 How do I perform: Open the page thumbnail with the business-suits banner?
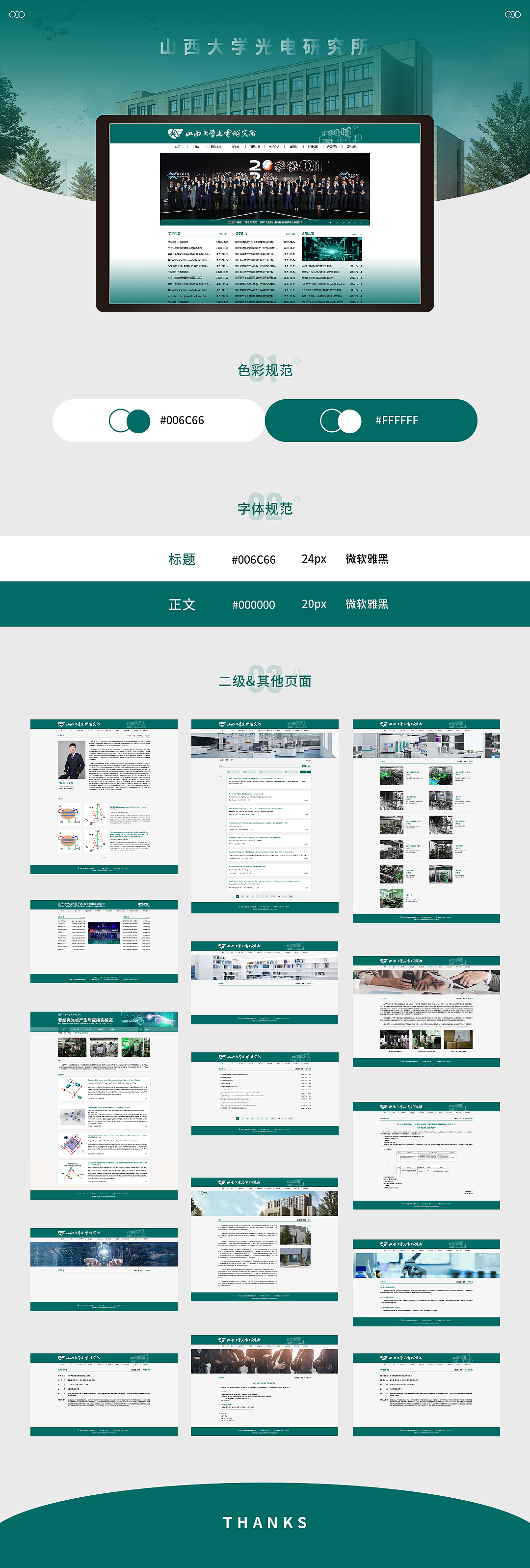pos(264,1385)
